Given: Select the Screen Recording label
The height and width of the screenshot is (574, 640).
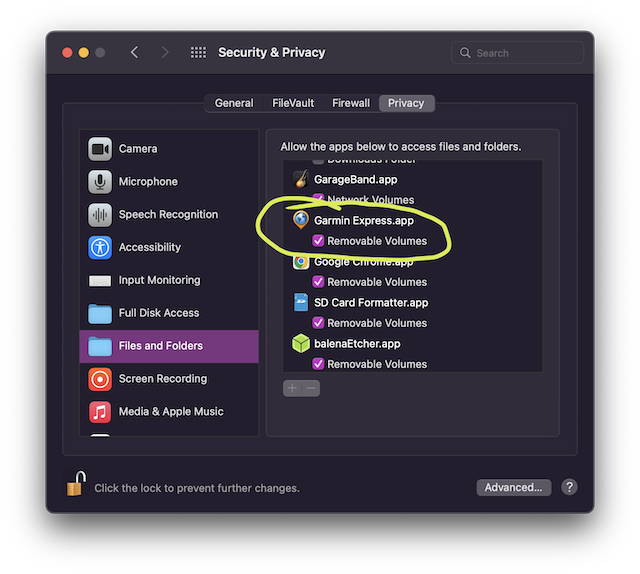Looking at the screenshot, I should click(x=163, y=379).
